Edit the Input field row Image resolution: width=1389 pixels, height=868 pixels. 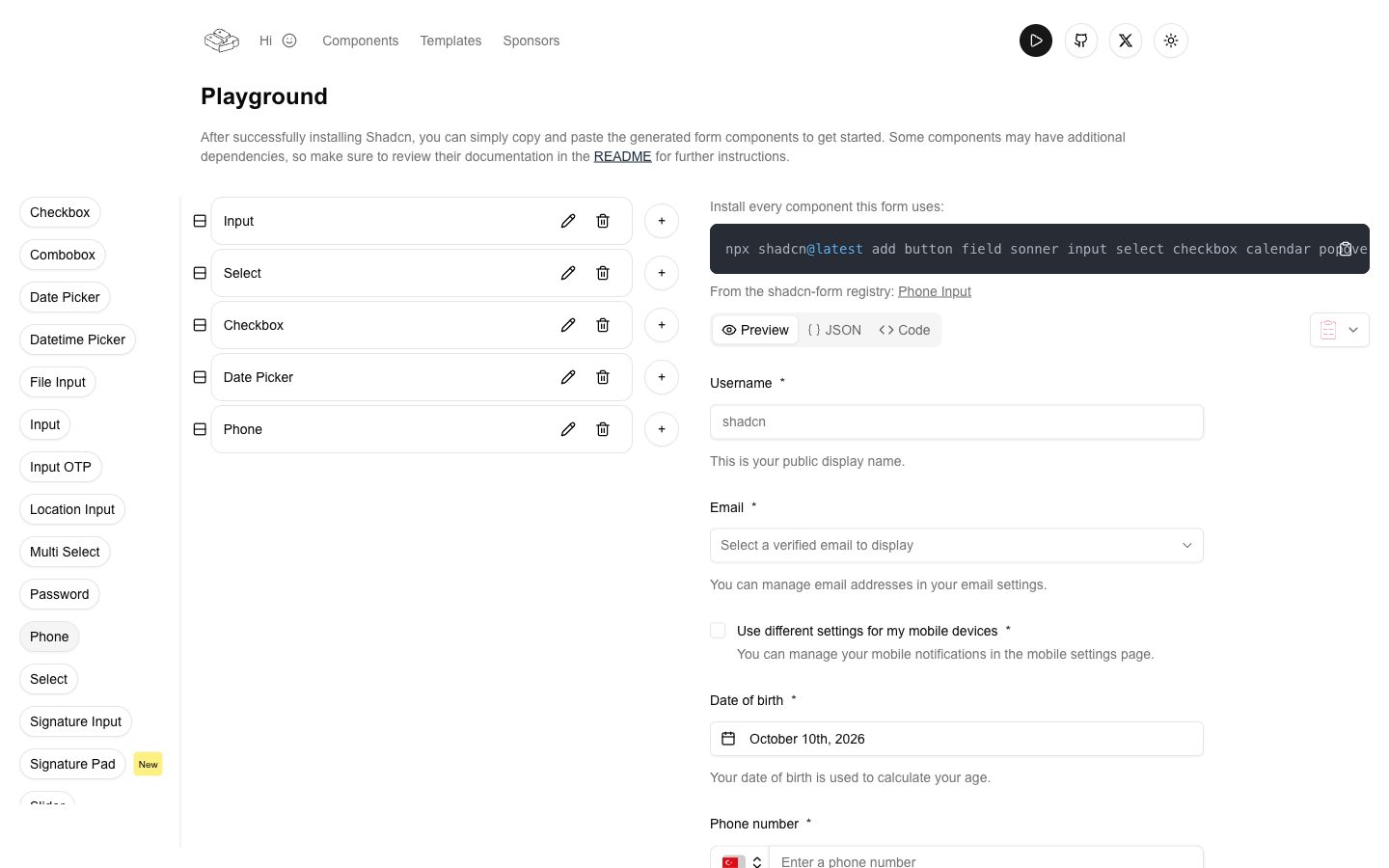[568, 221]
